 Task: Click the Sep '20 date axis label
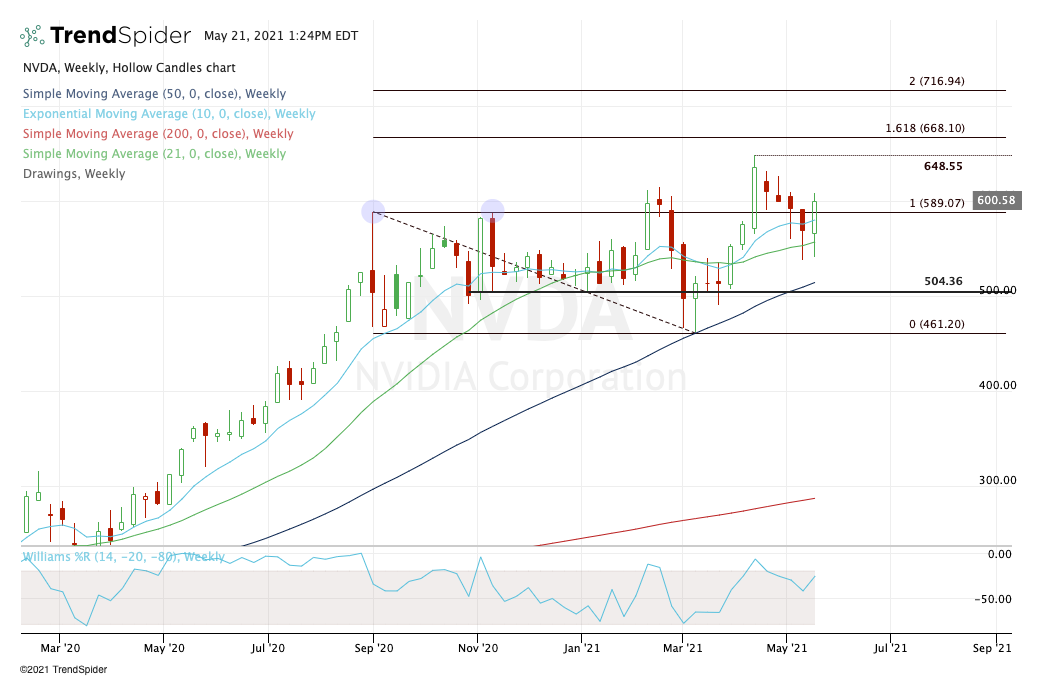coord(373,648)
